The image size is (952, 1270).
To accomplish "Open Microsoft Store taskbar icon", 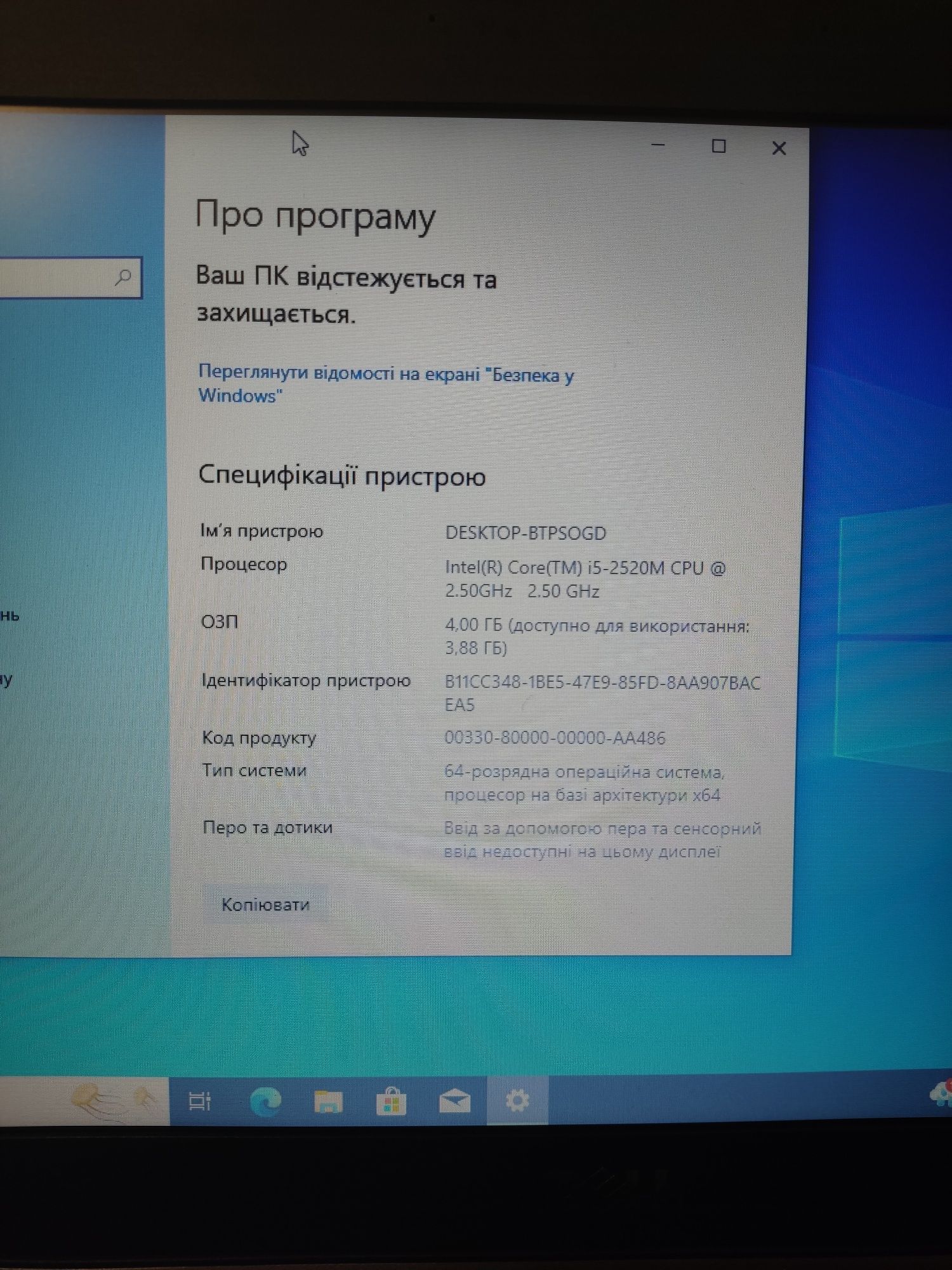I will (x=391, y=1102).
